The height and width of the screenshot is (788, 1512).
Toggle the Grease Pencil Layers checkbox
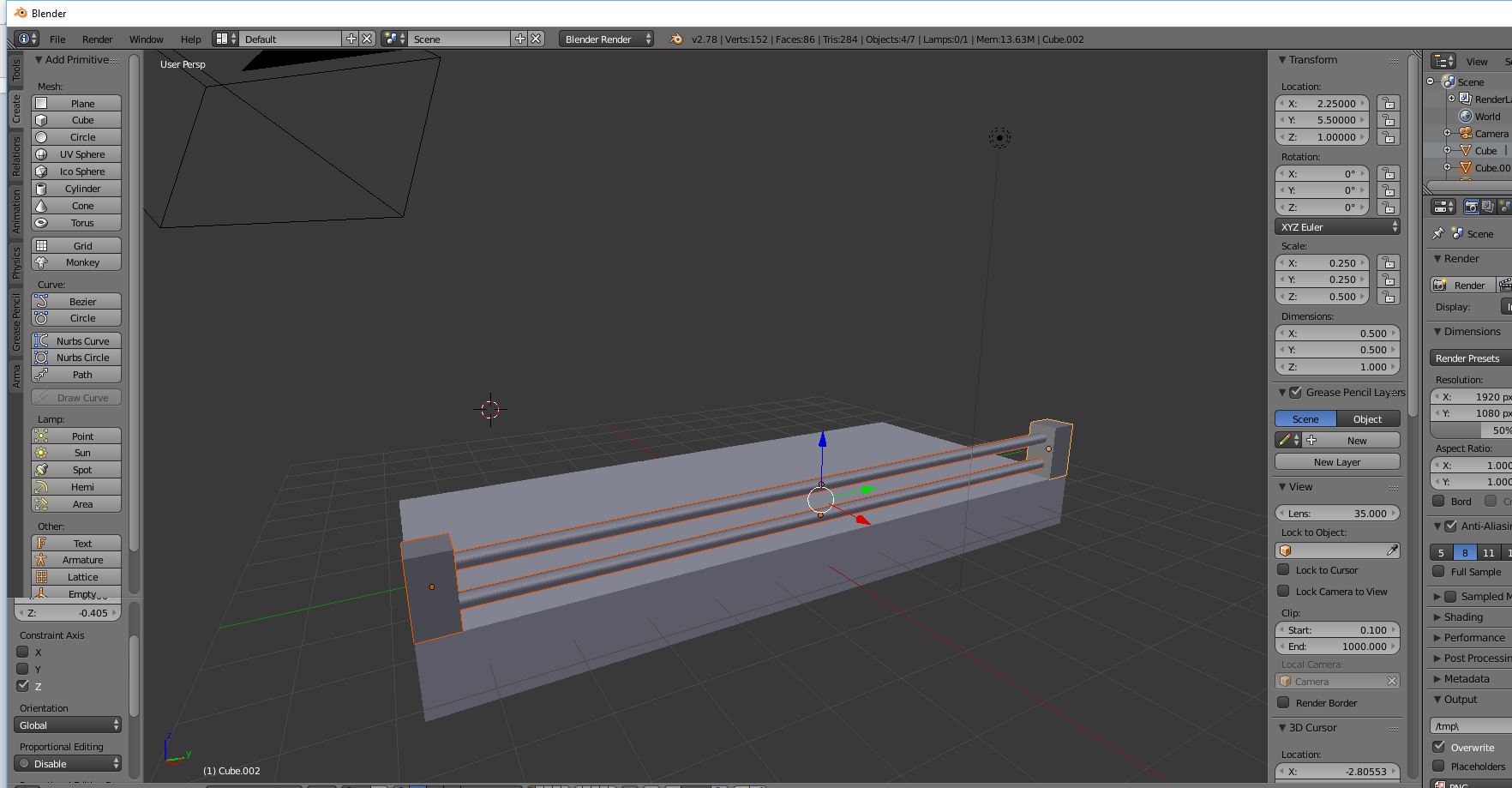(1295, 392)
